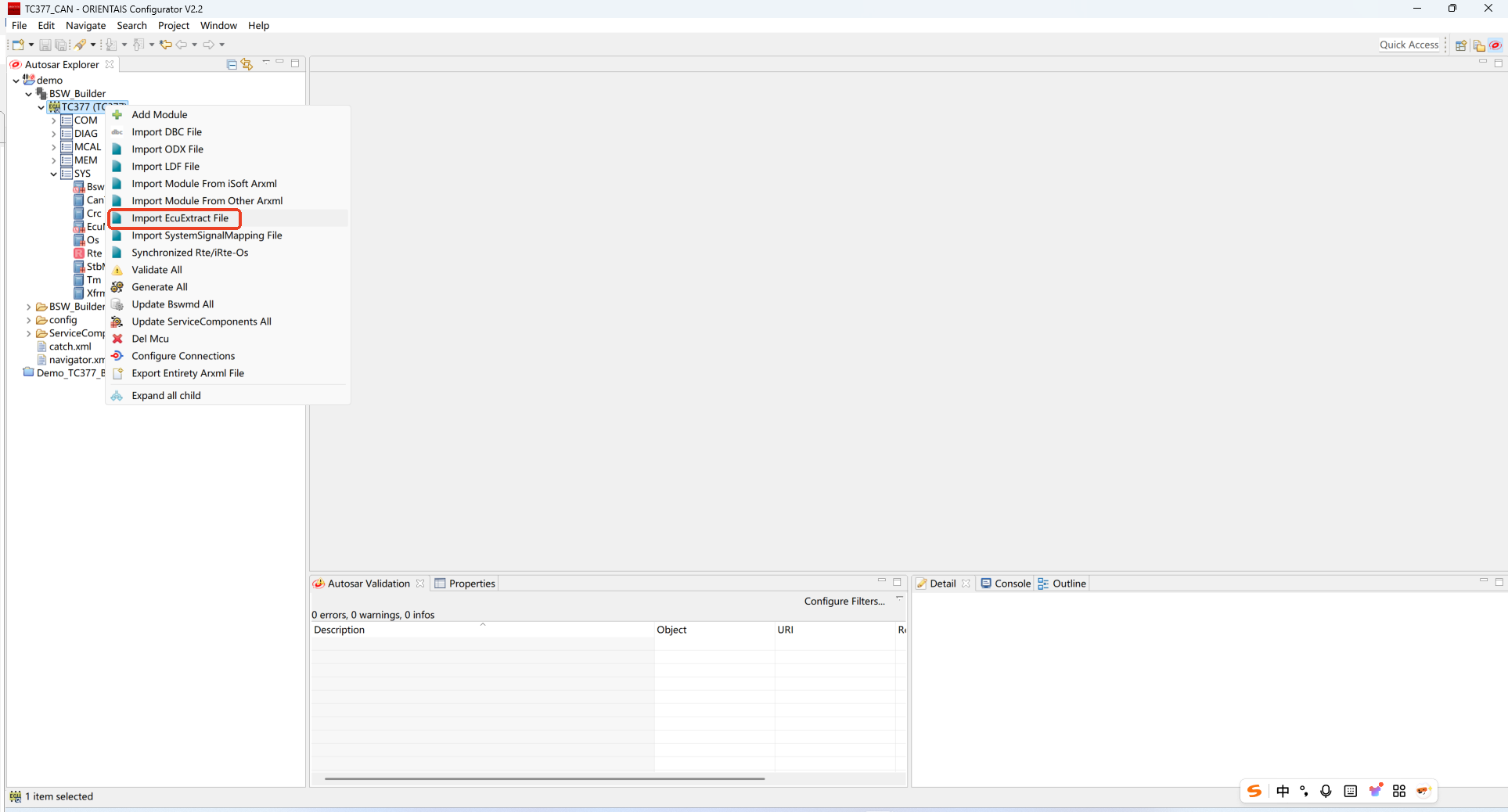Expand the MCAL module group
Viewport: 1508px width, 812px height.
pyautogui.click(x=54, y=147)
